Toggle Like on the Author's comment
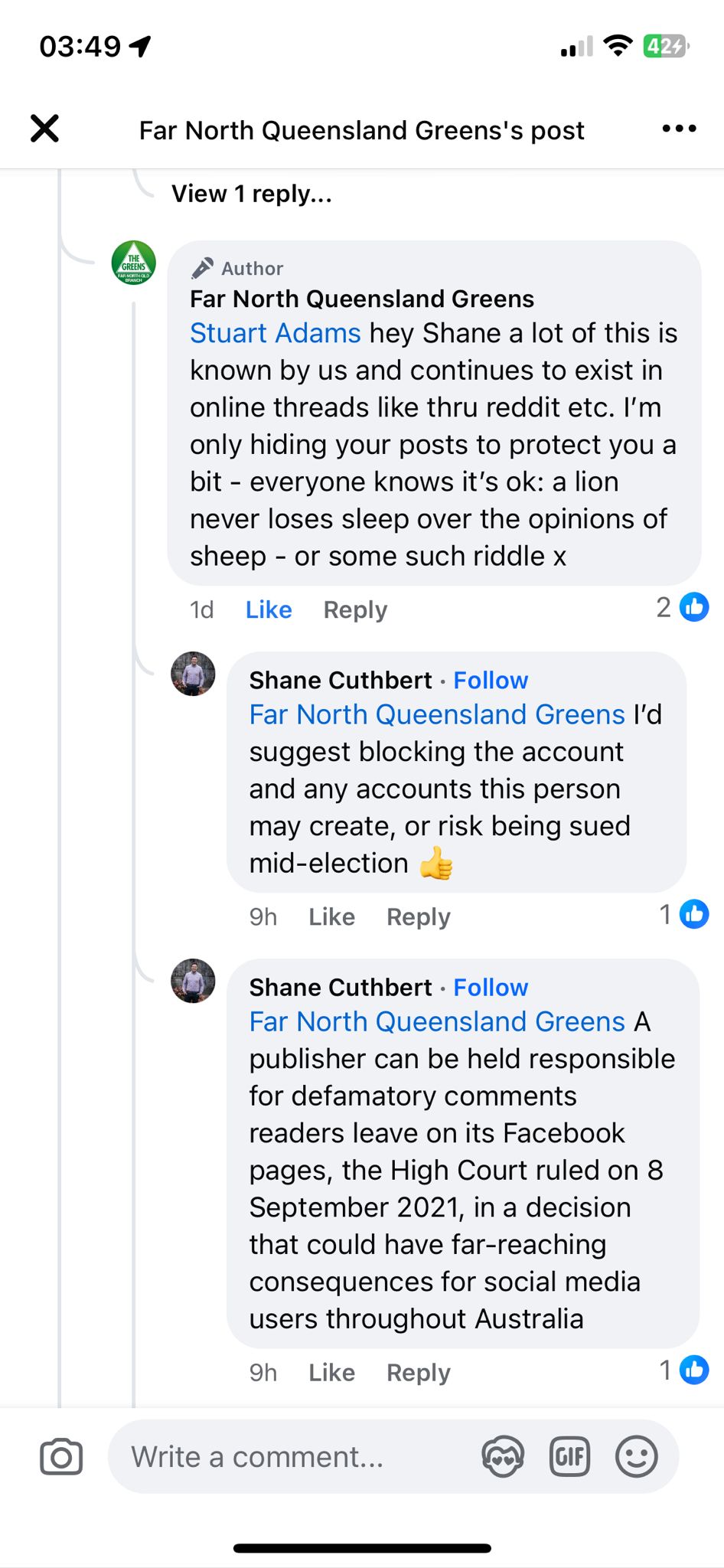The width and height of the screenshot is (724, 1568). click(269, 609)
